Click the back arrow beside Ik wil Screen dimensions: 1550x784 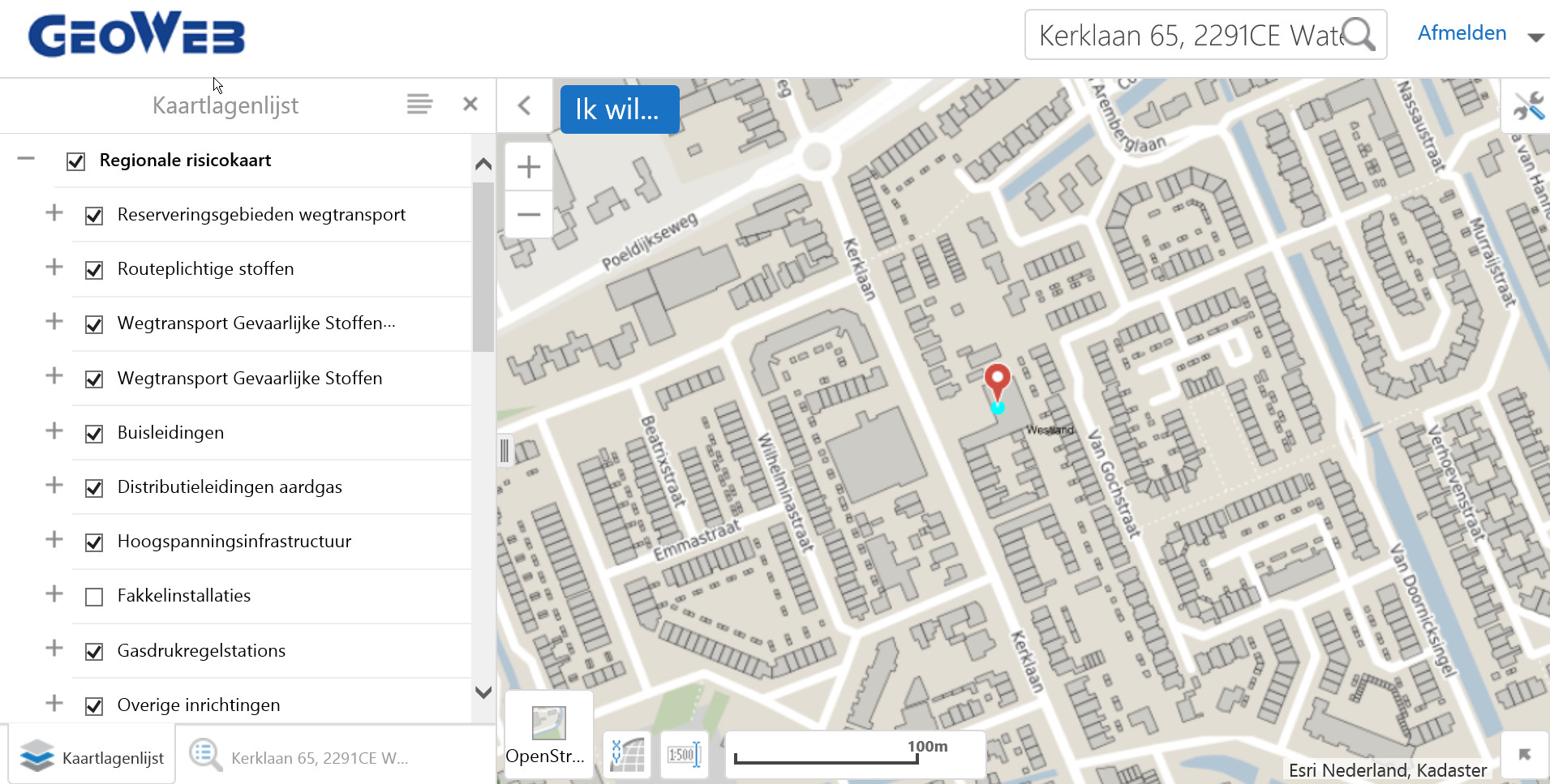525,105
